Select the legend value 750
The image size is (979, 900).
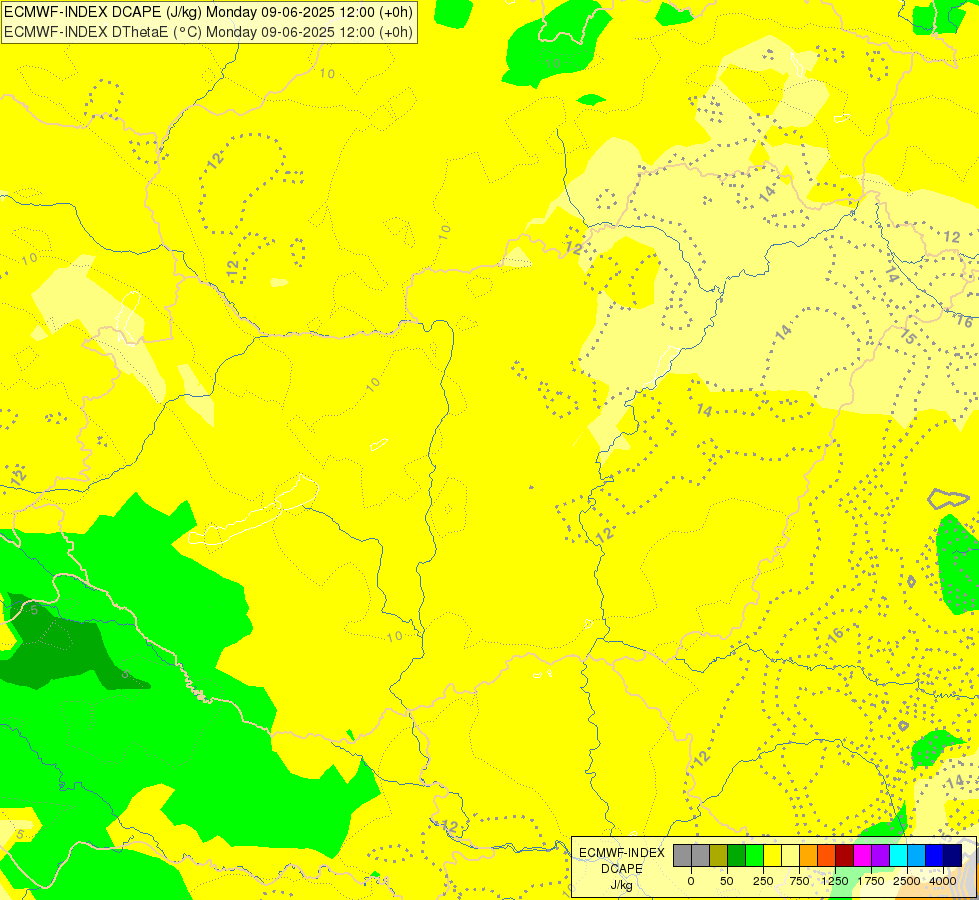[x=799, y=881]
